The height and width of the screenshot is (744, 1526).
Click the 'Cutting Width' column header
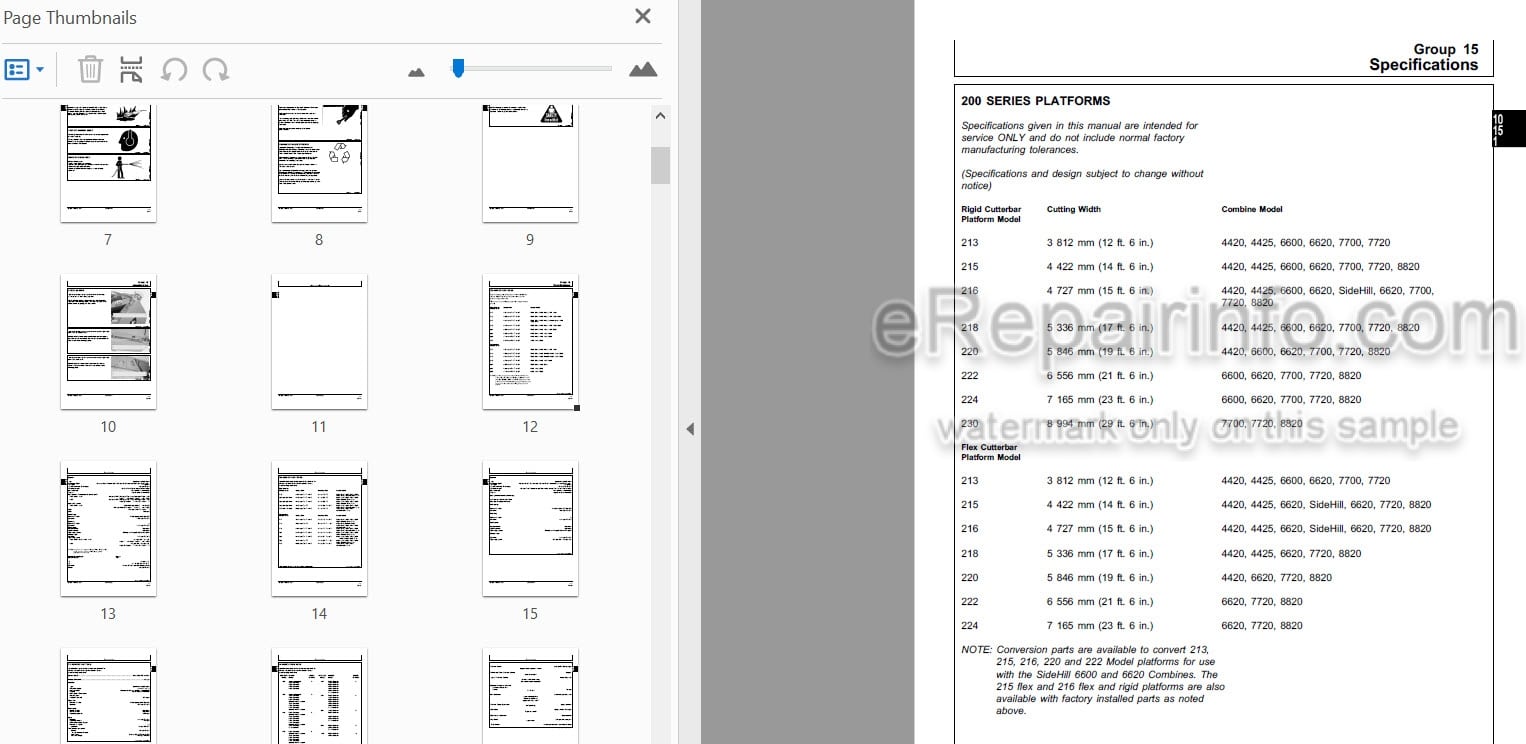(1074, 209)
